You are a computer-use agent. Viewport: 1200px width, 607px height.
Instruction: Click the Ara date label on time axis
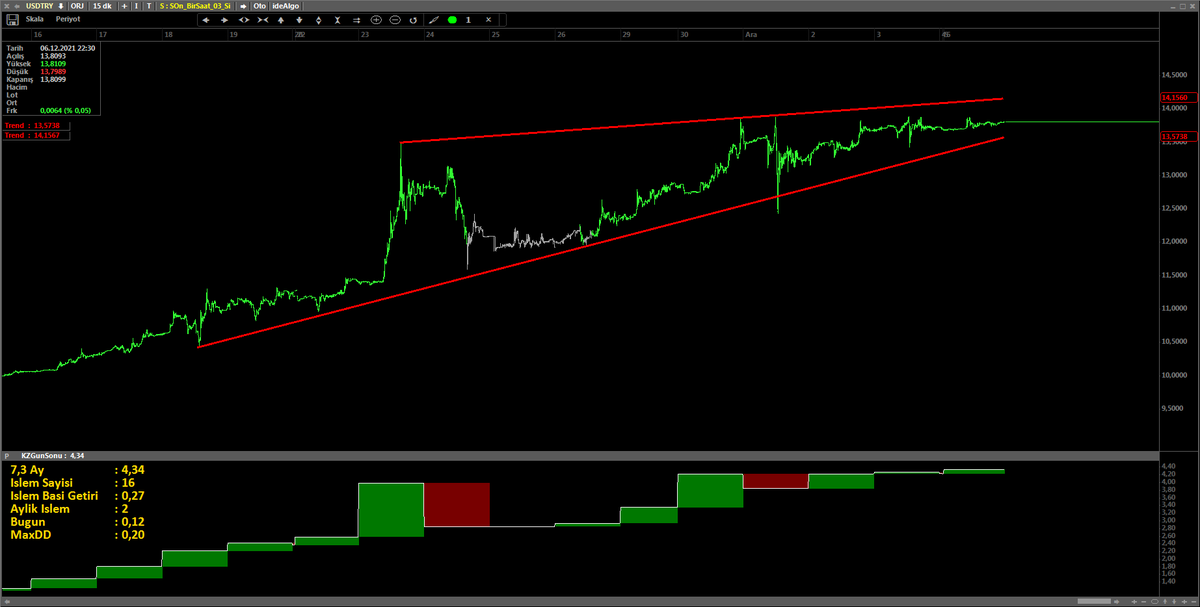tap(751, 34)
